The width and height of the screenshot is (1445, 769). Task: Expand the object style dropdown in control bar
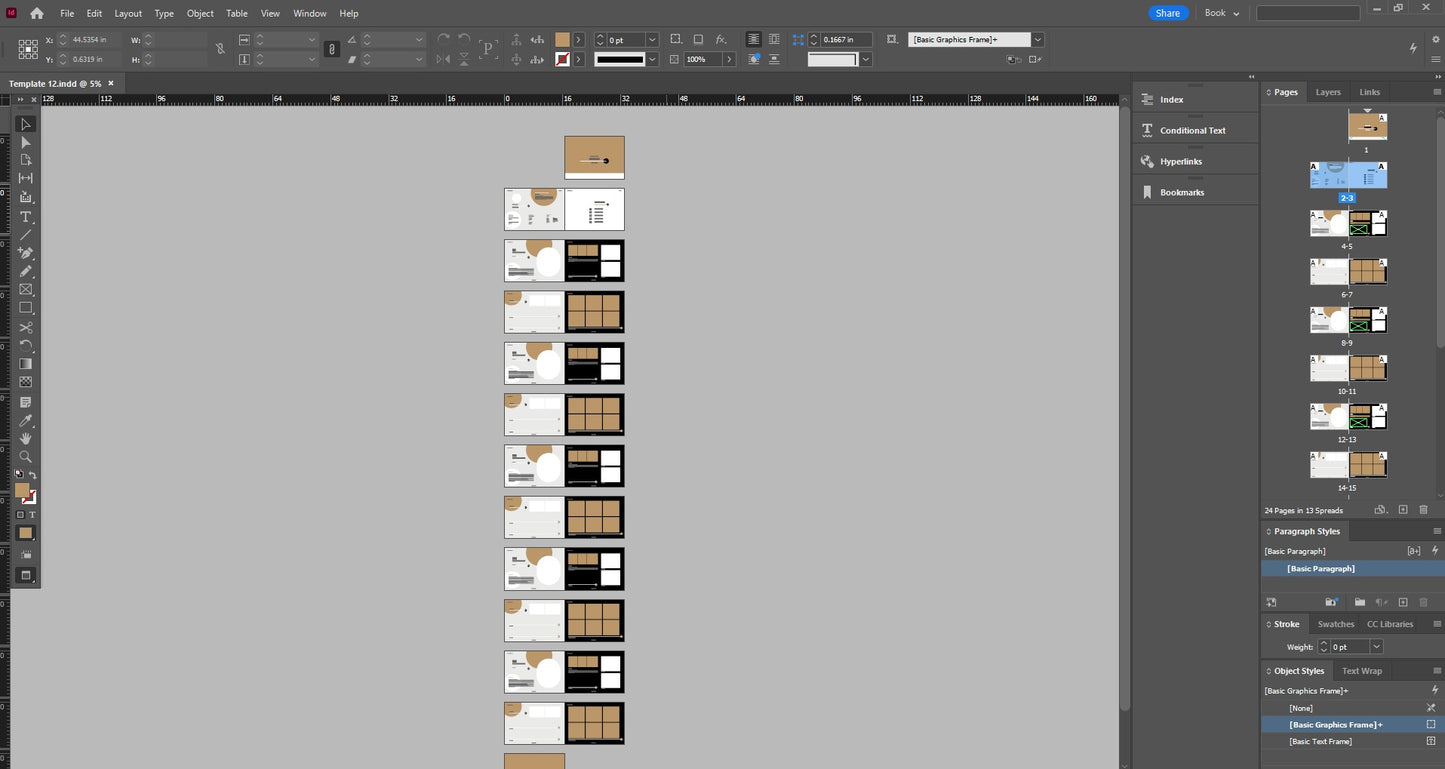[1038, 40]
